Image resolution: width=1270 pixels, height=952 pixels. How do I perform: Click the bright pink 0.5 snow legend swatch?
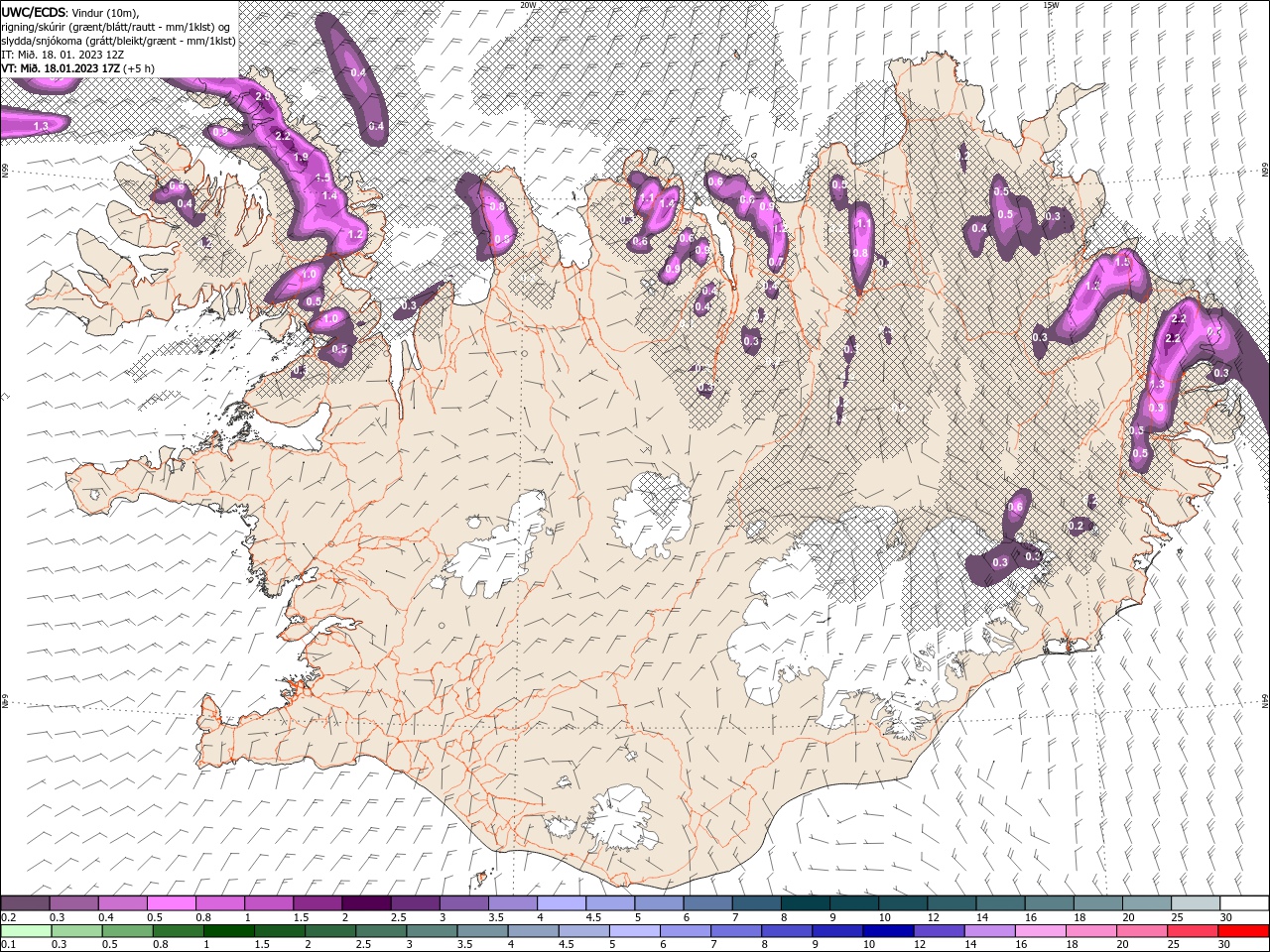click(x=171, y=903)
